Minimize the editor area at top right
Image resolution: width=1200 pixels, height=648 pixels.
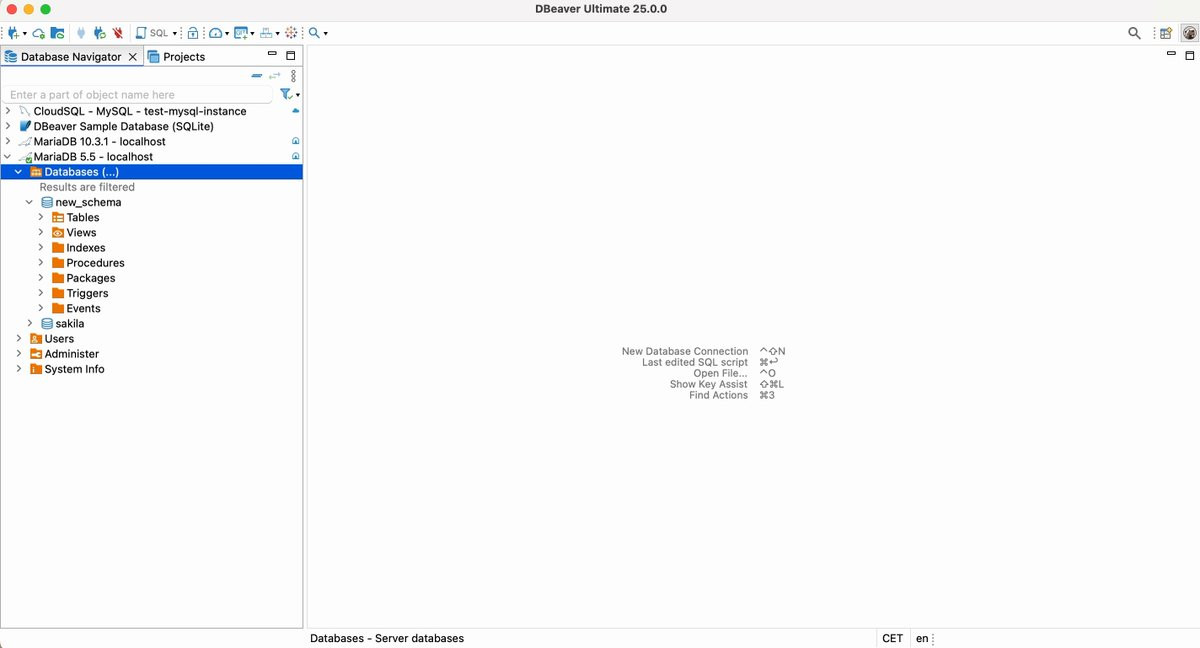tap(1172, 54)
